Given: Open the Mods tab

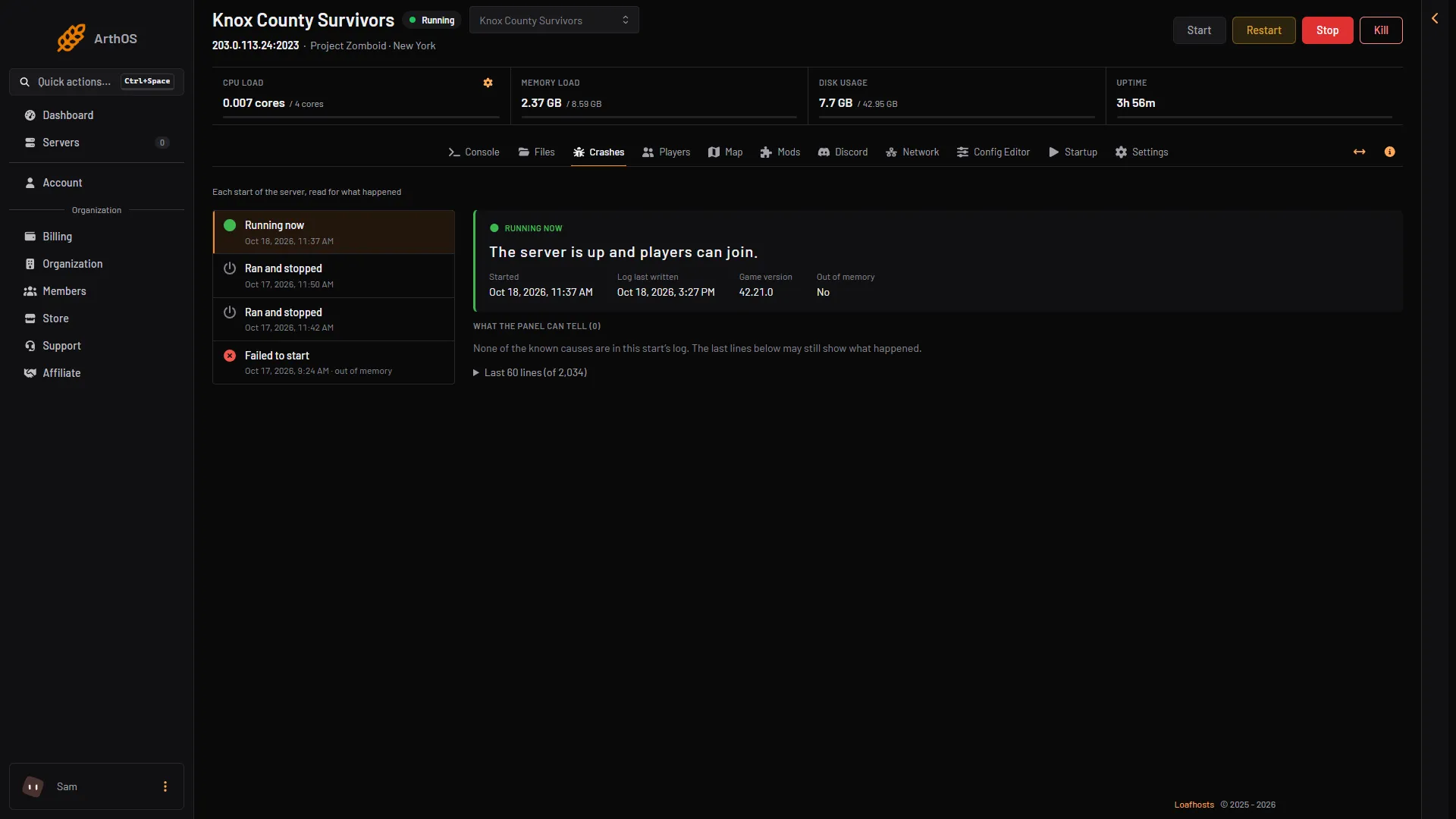Looking at the screenshot, I should (x=780, y=152).
